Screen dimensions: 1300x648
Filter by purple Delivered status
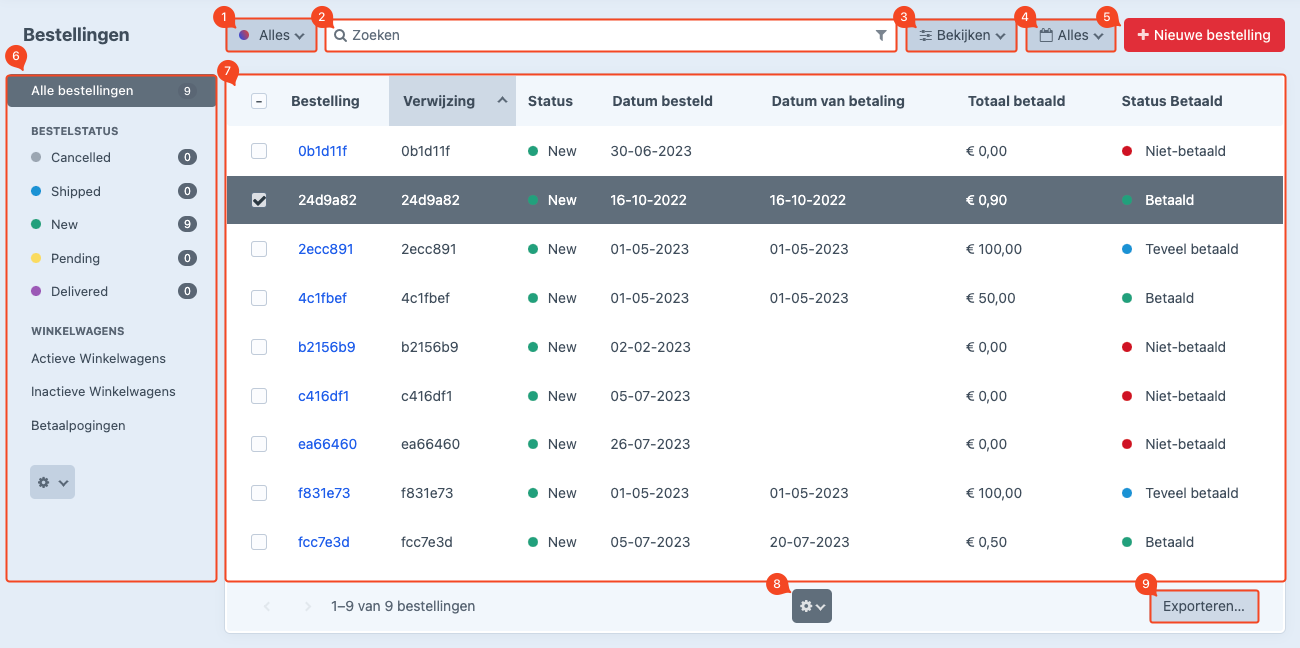click(79, 291)
